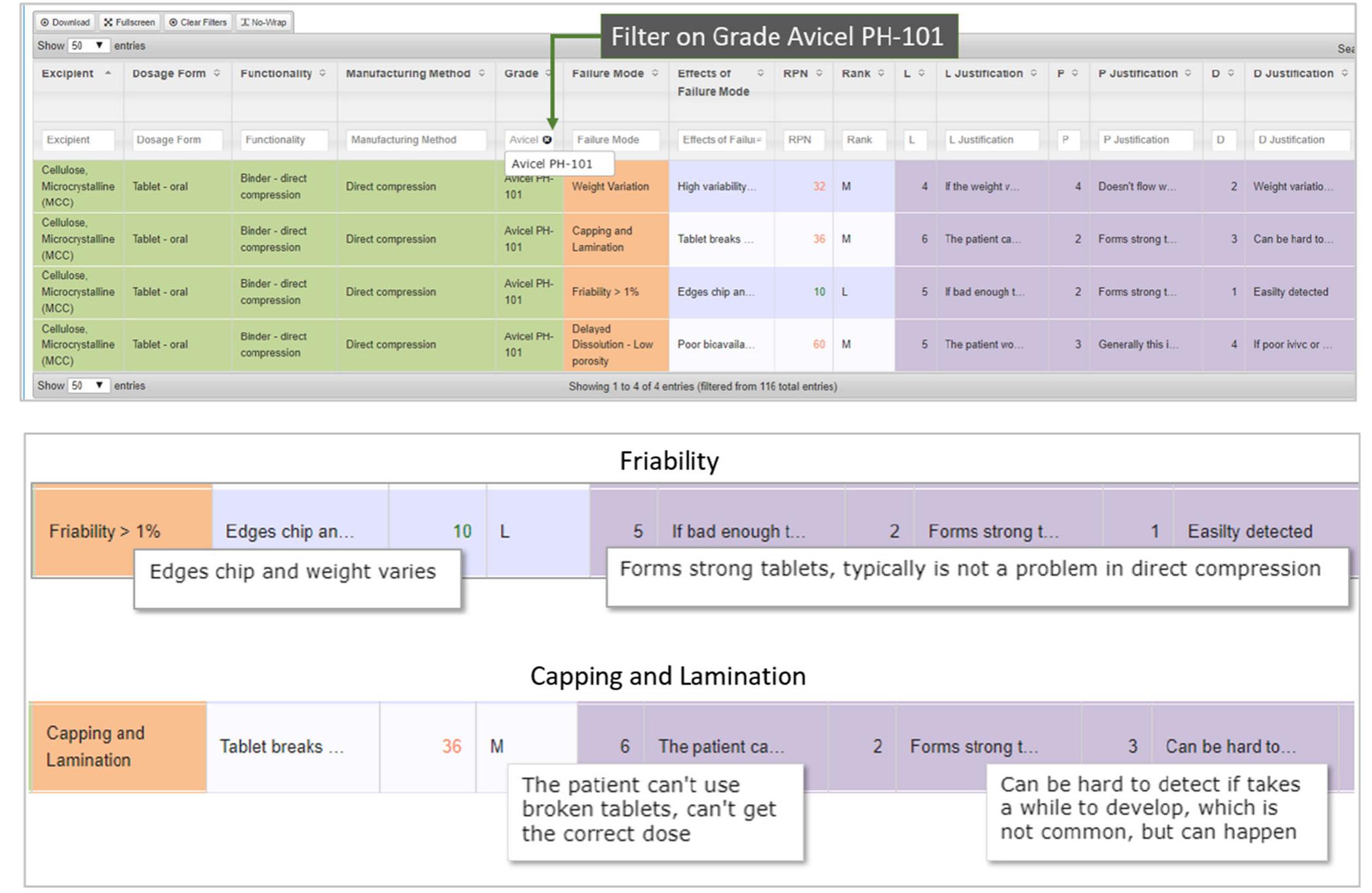
Task: Click Clear Filters button
Action: pos(198,22)
